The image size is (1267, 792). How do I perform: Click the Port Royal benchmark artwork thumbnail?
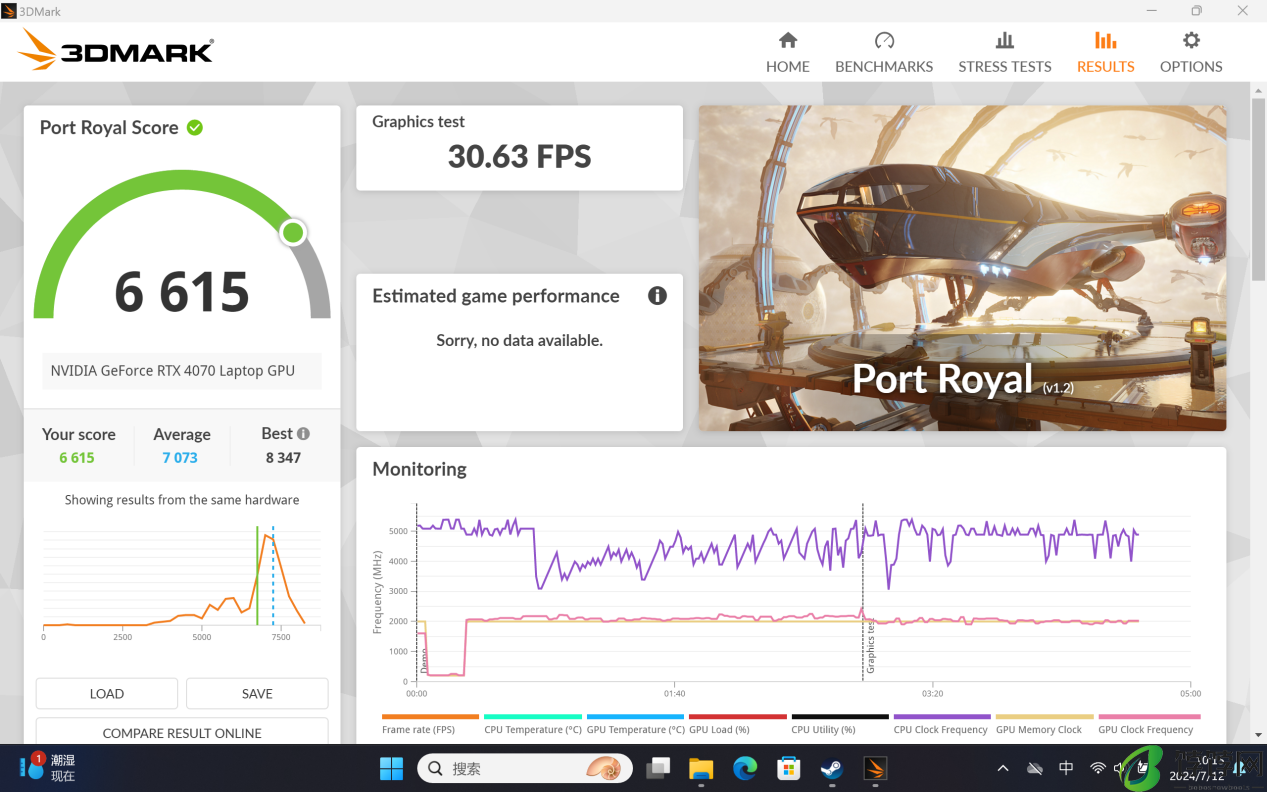tap(962, 268)
